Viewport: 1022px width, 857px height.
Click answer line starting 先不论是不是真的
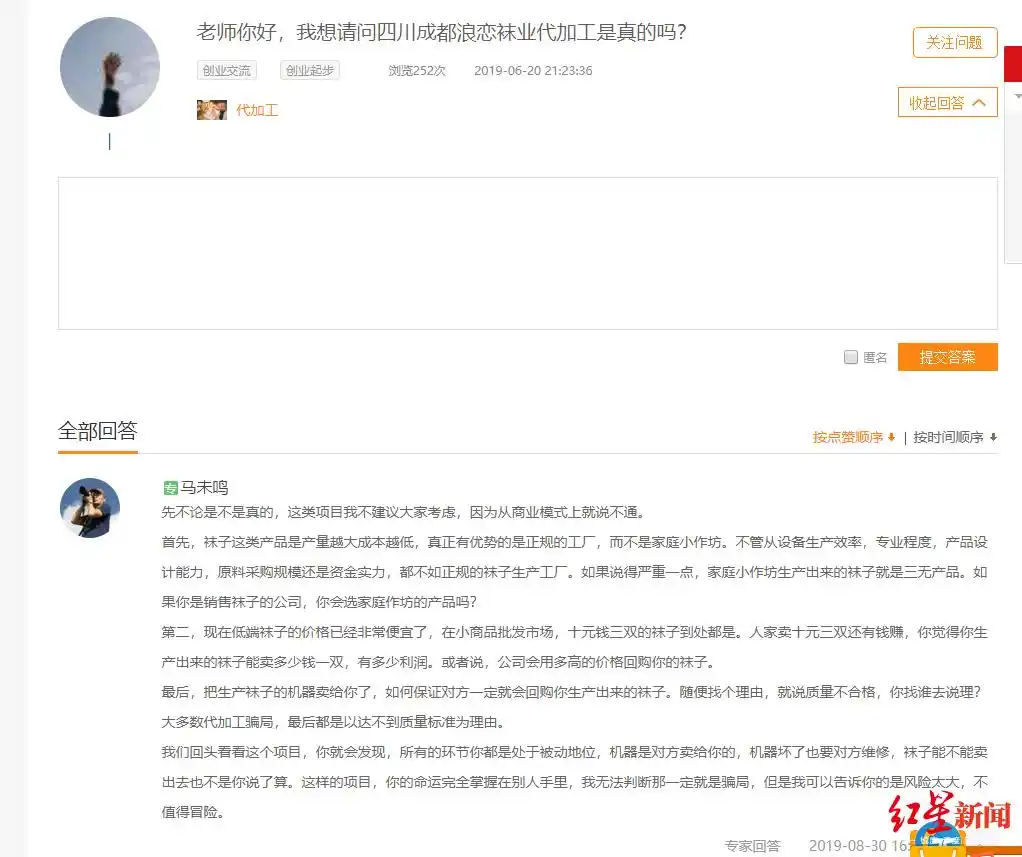click(x=403, y=512)
